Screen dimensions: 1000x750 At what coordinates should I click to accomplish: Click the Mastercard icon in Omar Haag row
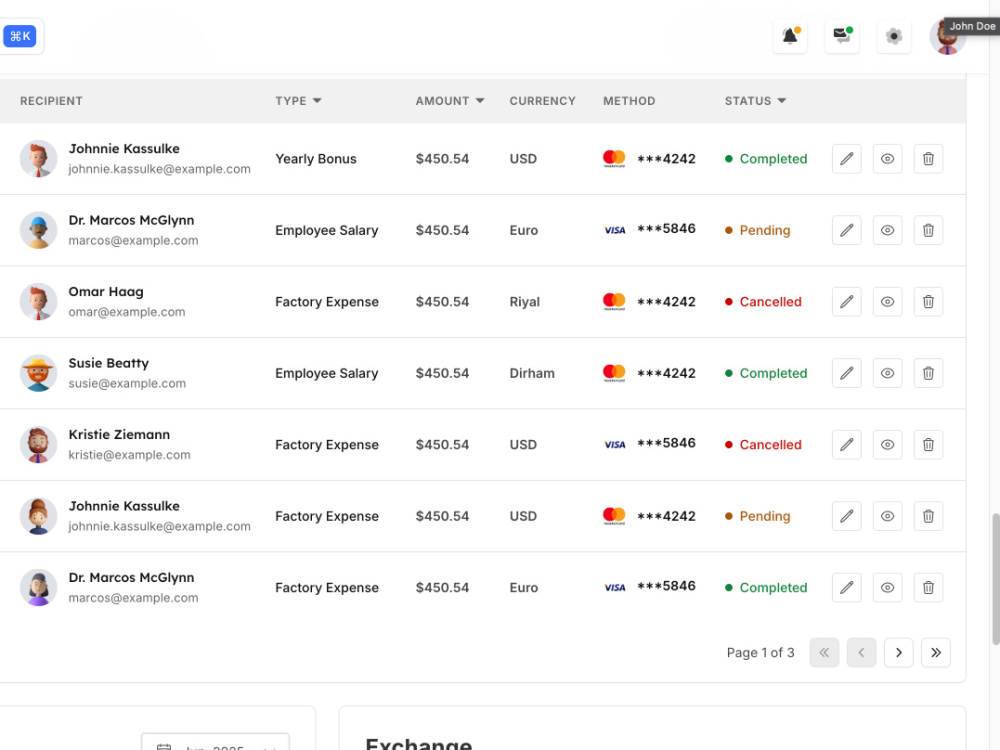point(614,302)
